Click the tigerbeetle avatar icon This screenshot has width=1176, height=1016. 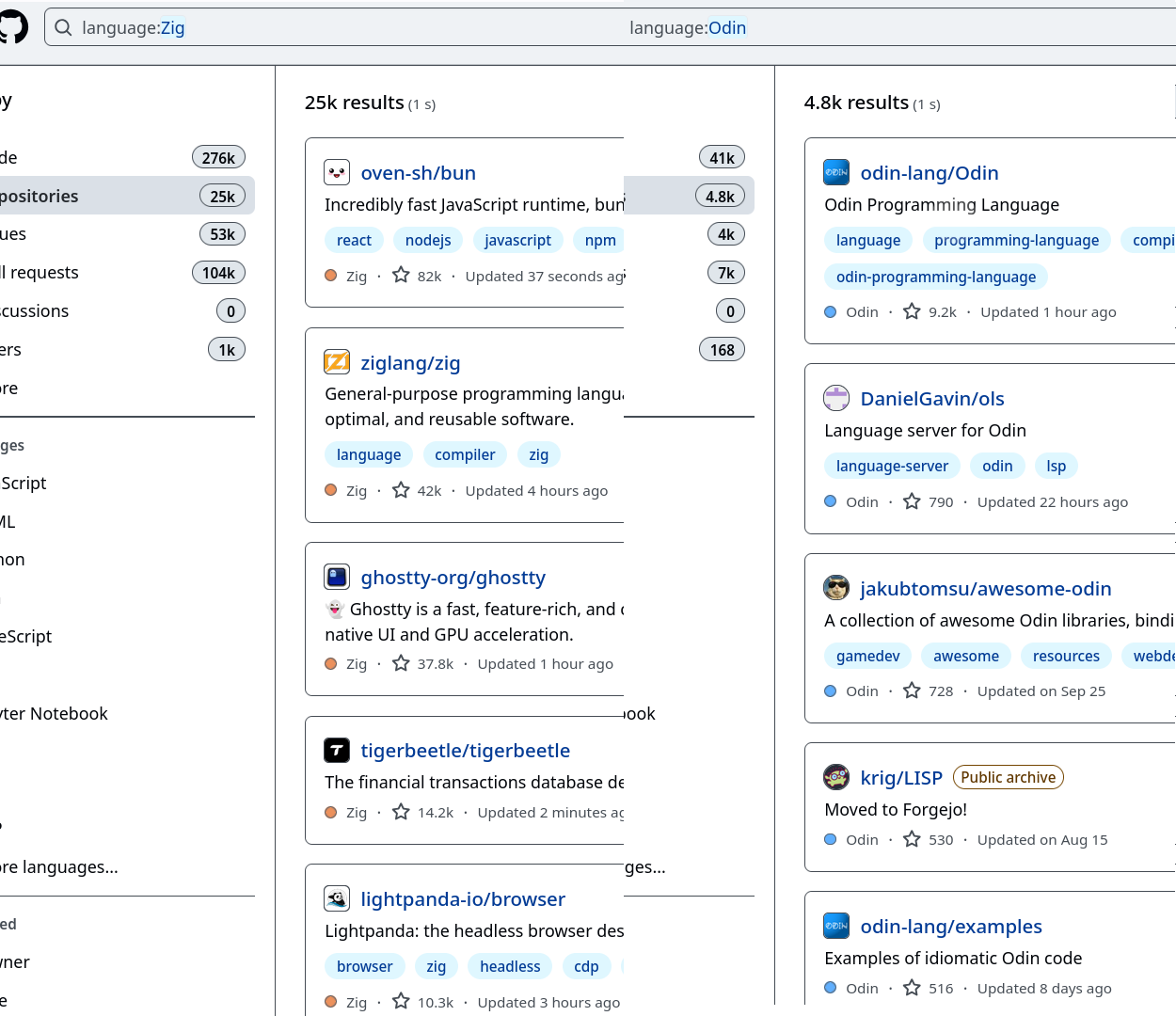click(337, 750)
